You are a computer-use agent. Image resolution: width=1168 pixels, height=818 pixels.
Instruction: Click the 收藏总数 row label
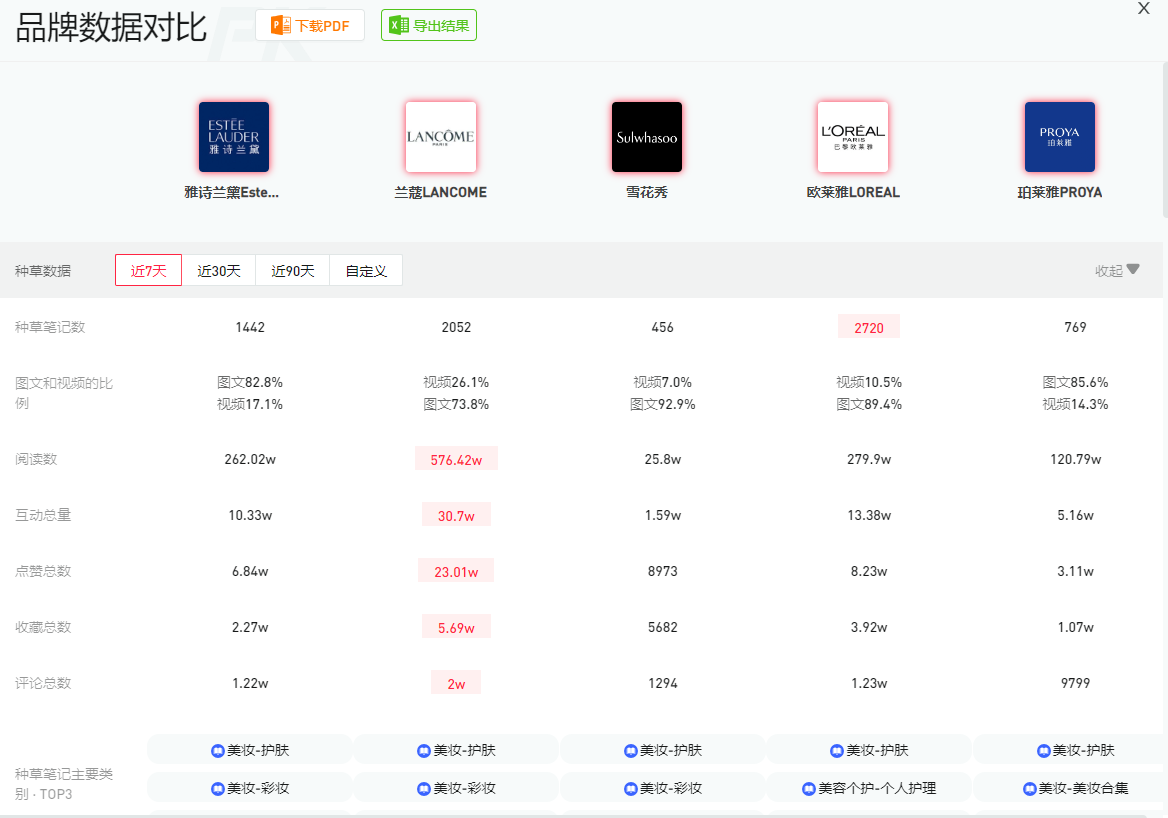(42, 627)
